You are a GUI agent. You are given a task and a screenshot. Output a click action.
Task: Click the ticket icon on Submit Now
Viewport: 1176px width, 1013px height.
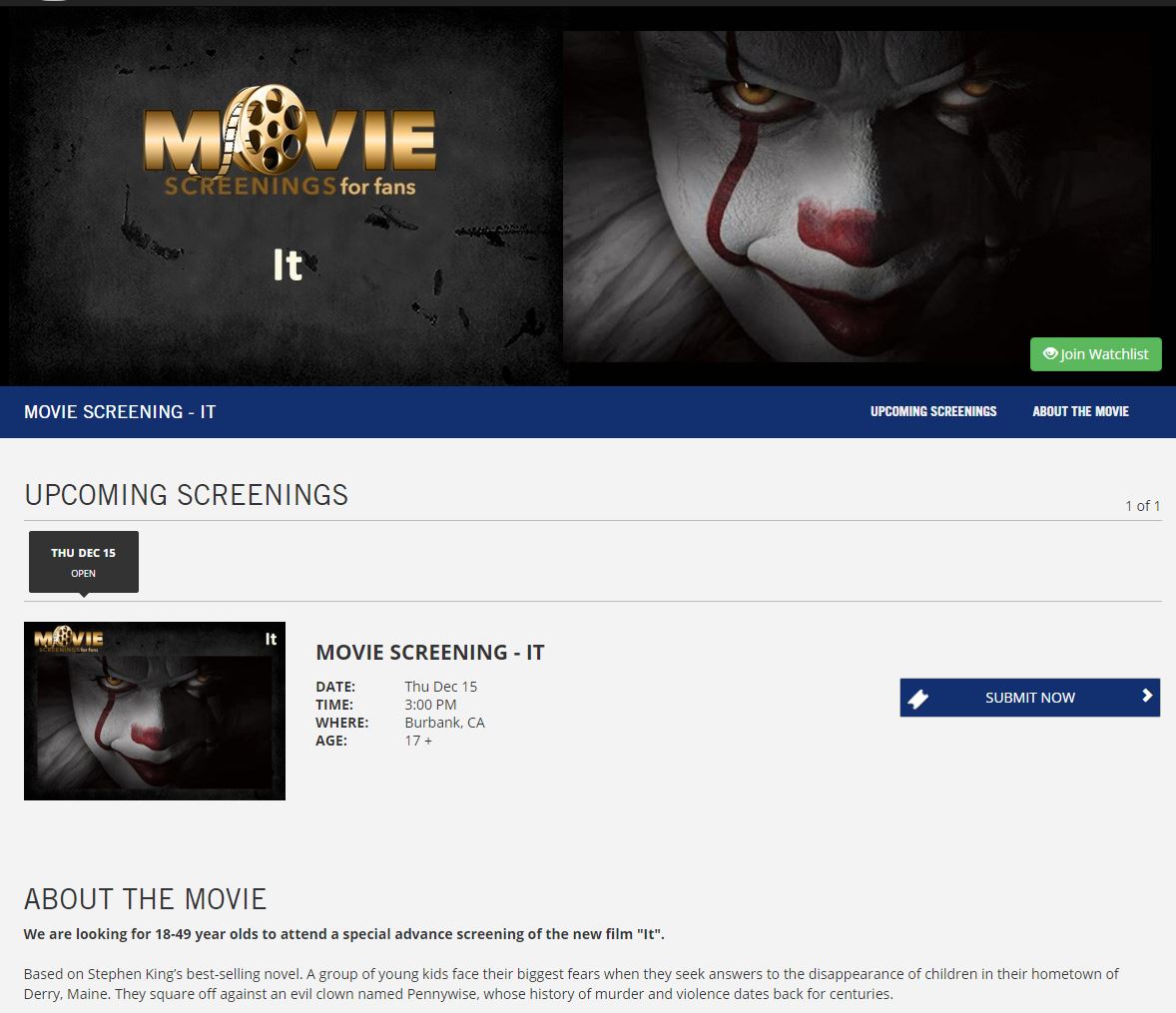tap(918, 699)
